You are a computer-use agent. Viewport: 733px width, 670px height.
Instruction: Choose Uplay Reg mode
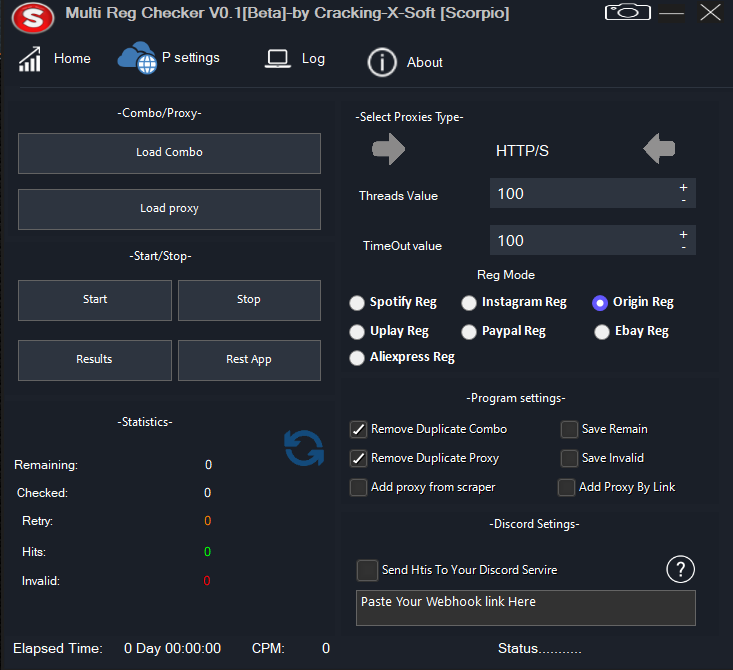pos(357,332)
